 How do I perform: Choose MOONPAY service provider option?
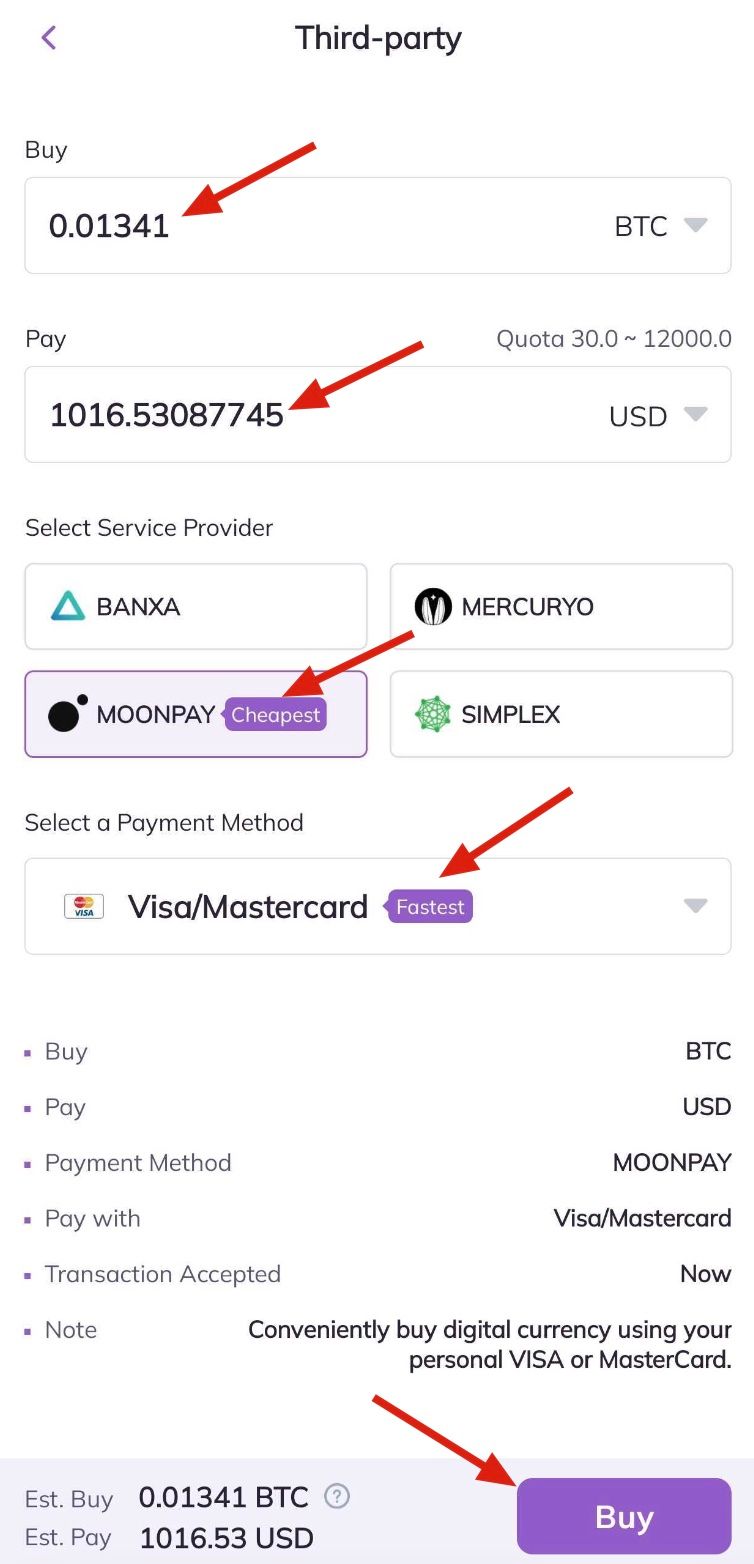coord(155,715)
